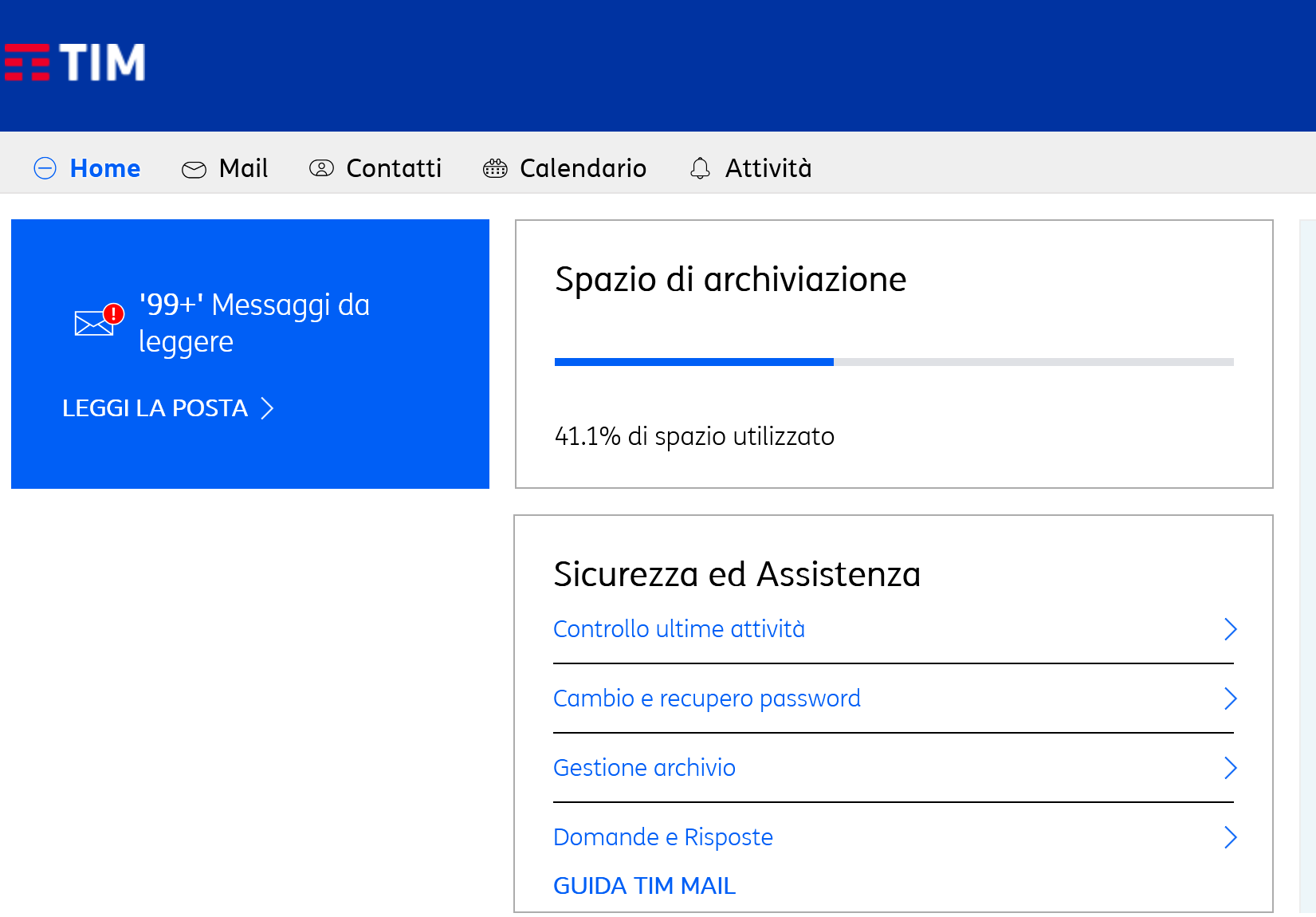This screenshot has width=1316, height=917.
Task: Click the Calendario calendar icon
Action: tap(495, 168)
